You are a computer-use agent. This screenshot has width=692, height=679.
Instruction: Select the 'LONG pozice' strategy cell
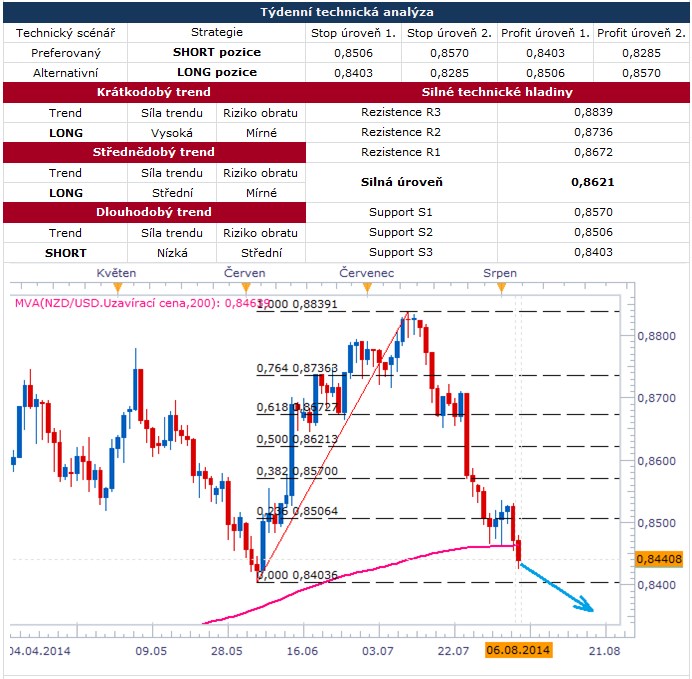217,72
